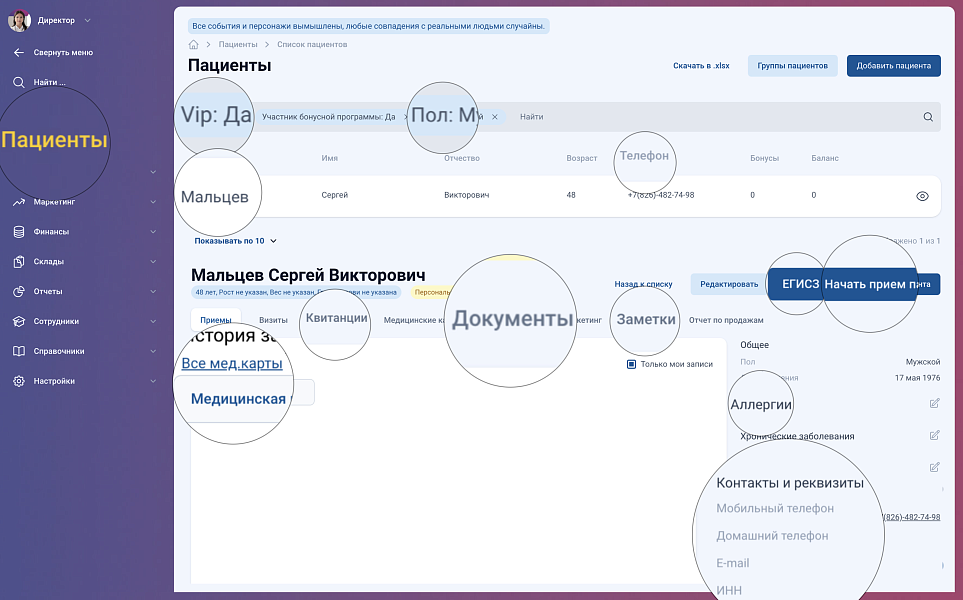Open the Отчет по продажам tab
The height and width of the screenshot is (600, 963).
tap(726, 320)
